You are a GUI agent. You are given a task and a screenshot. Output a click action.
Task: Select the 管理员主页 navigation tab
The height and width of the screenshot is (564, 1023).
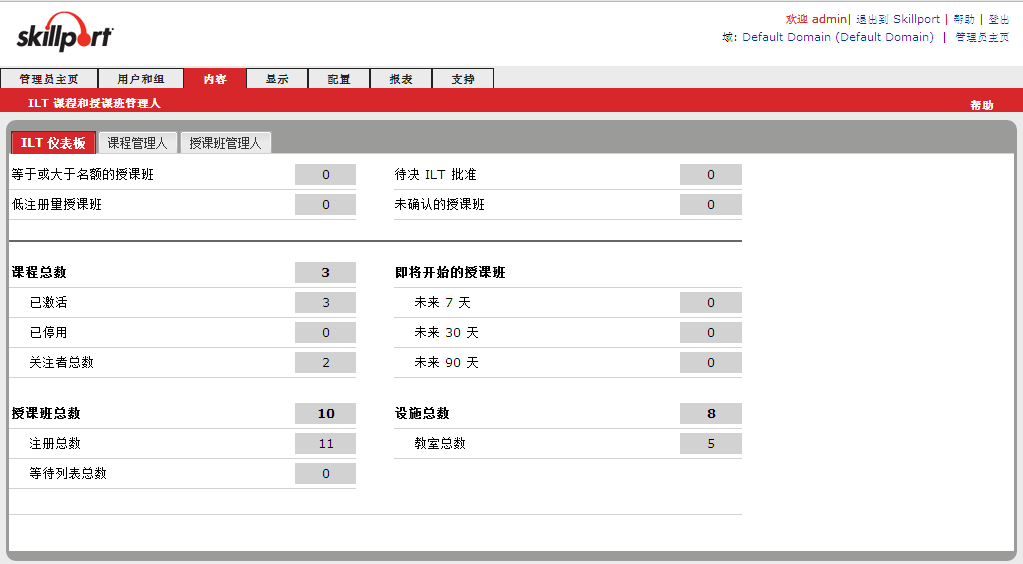49,79
